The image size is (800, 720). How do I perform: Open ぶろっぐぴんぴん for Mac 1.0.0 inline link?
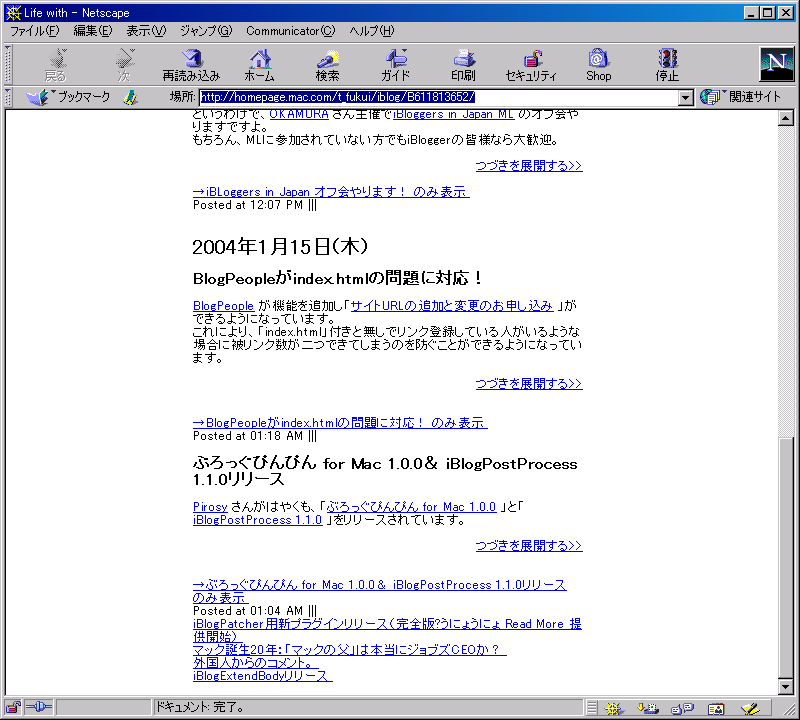(411, 507)
